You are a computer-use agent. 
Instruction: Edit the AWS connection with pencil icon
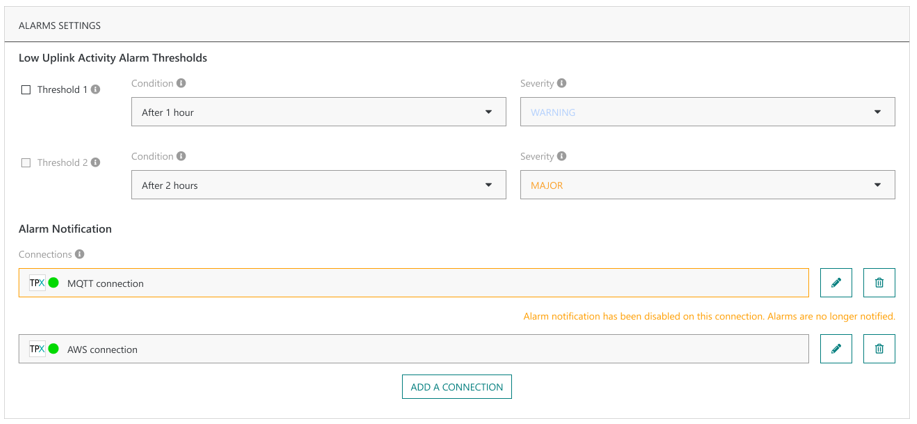point(836,349)
